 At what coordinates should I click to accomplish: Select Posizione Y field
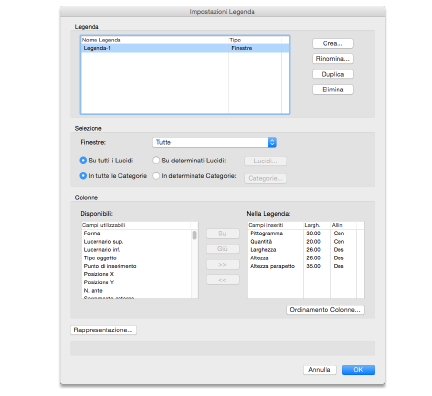coord(136,282)
